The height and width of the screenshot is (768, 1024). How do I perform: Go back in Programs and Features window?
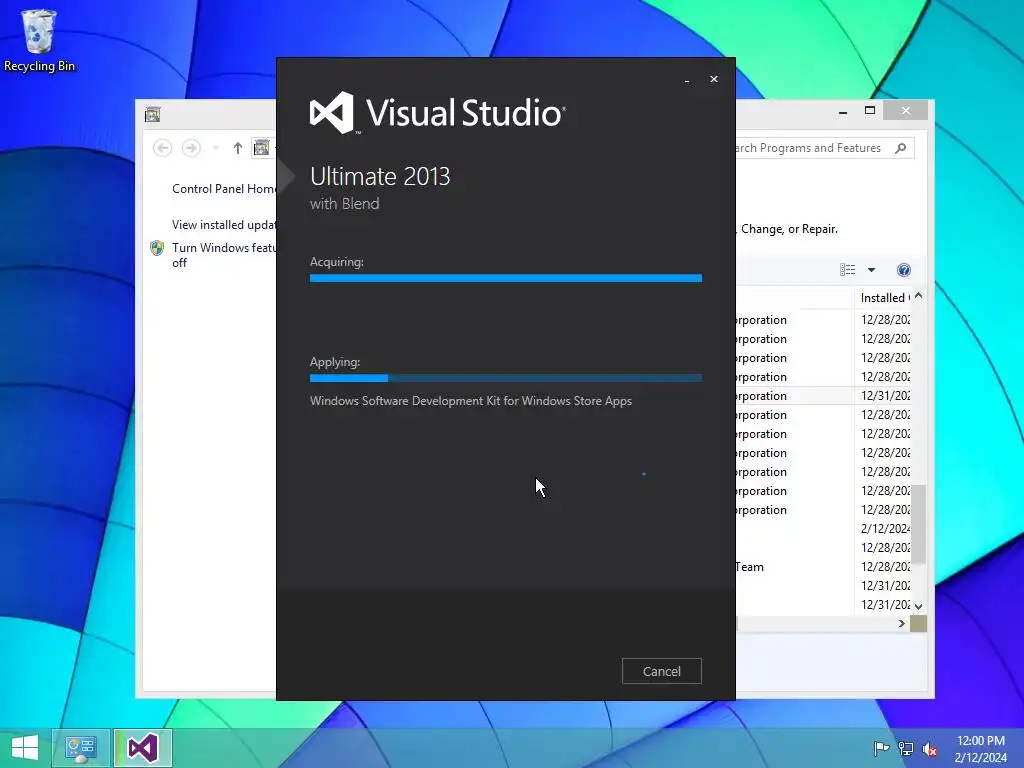click(x=163, y=148)
